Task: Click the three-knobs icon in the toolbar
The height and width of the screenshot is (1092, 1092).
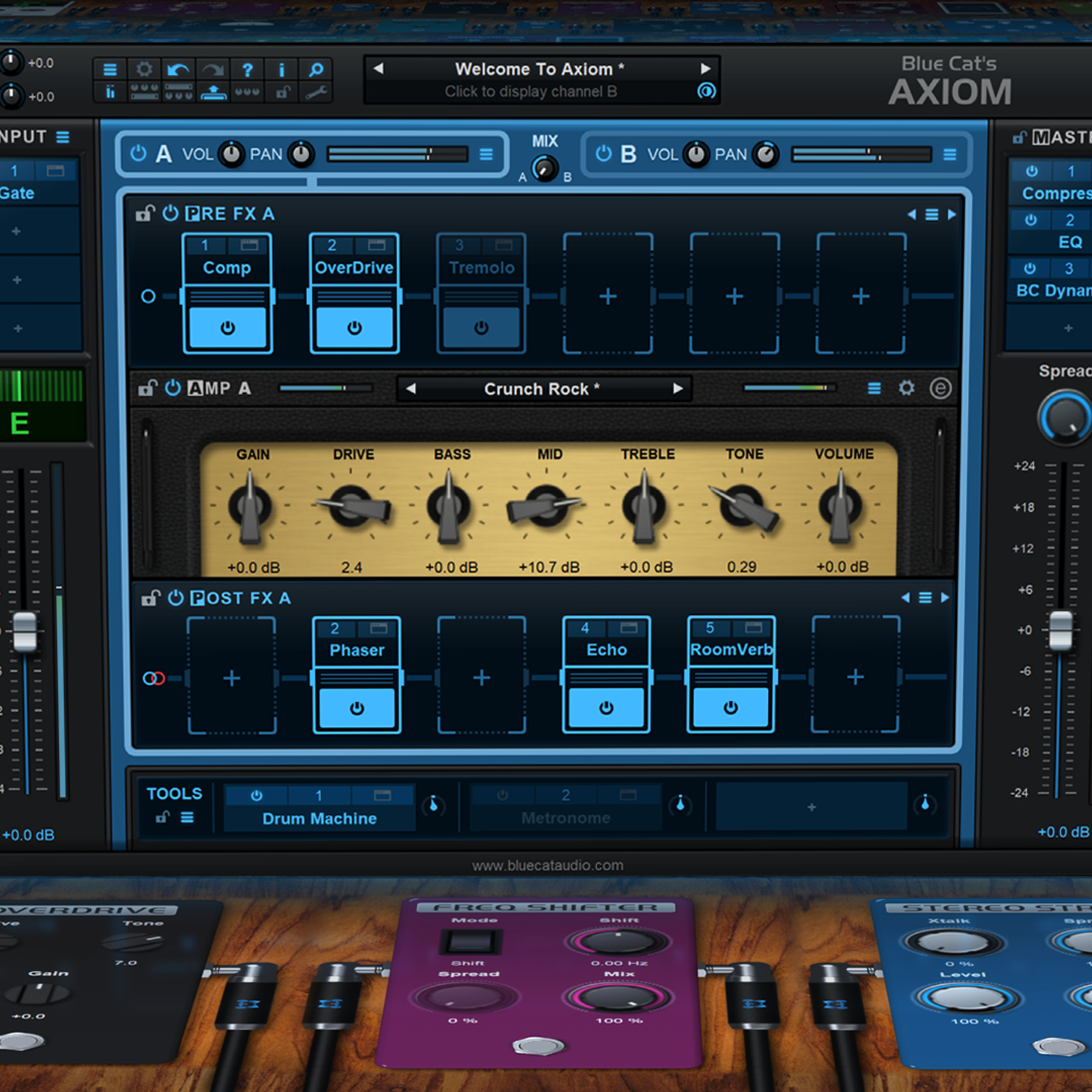Action: [247, 92]
